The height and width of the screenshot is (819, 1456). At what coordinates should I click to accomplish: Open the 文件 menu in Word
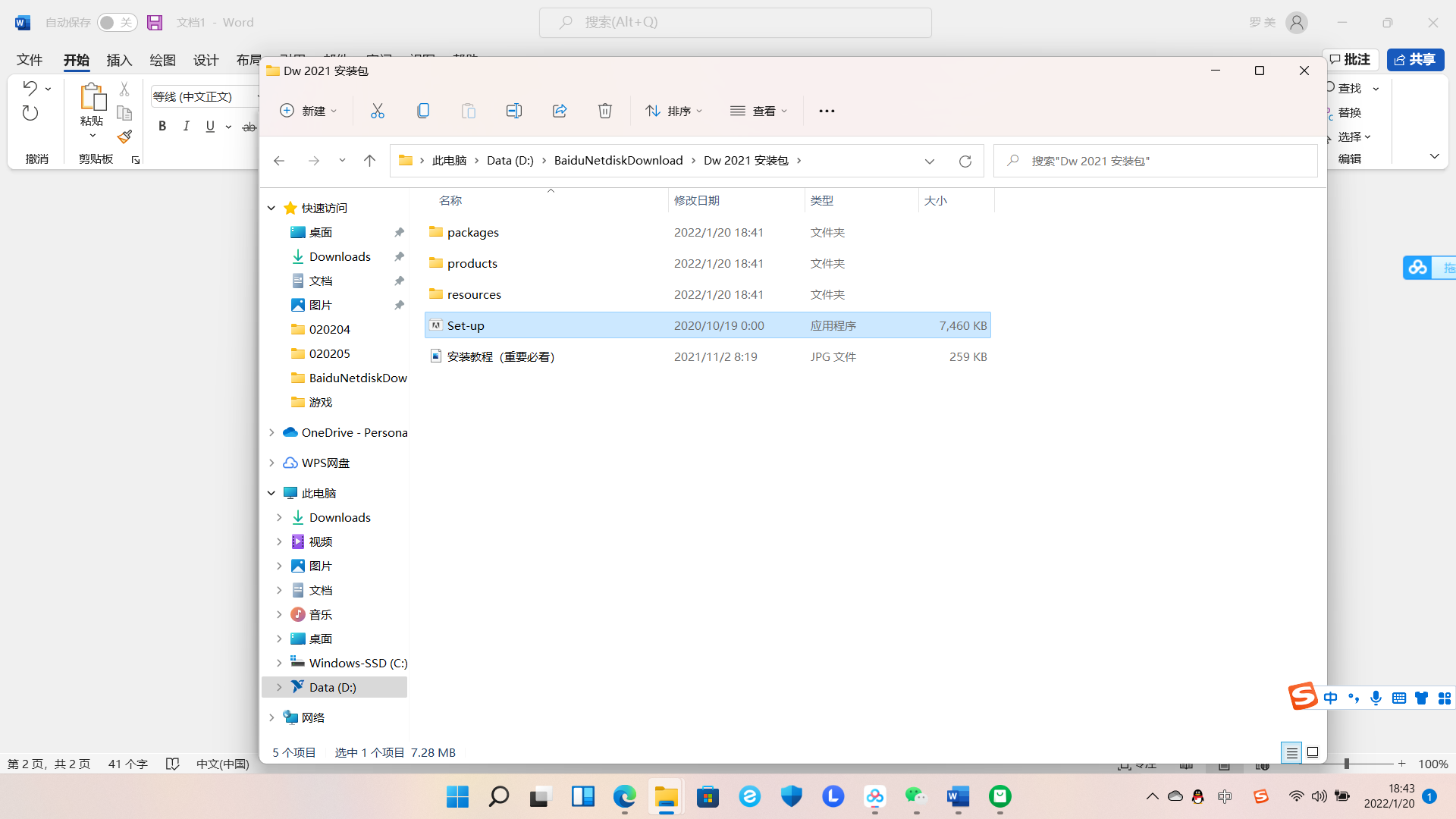(x=28, y=60)
